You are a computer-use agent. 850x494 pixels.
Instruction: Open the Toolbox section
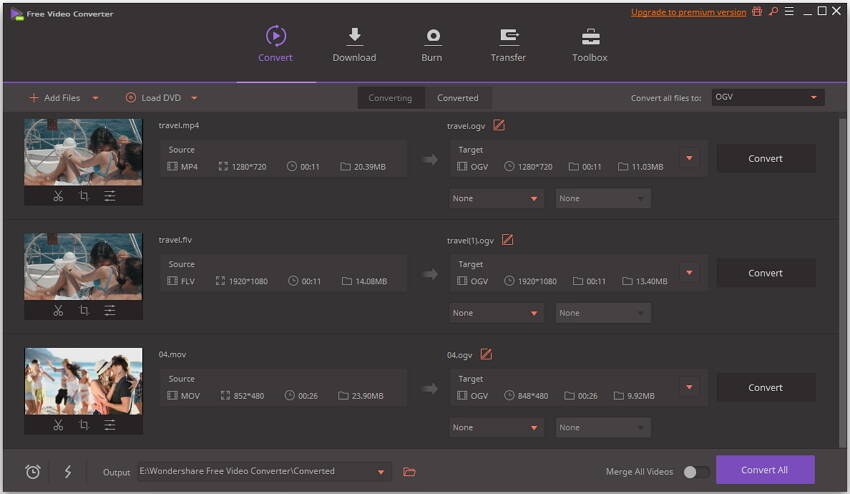590,44
